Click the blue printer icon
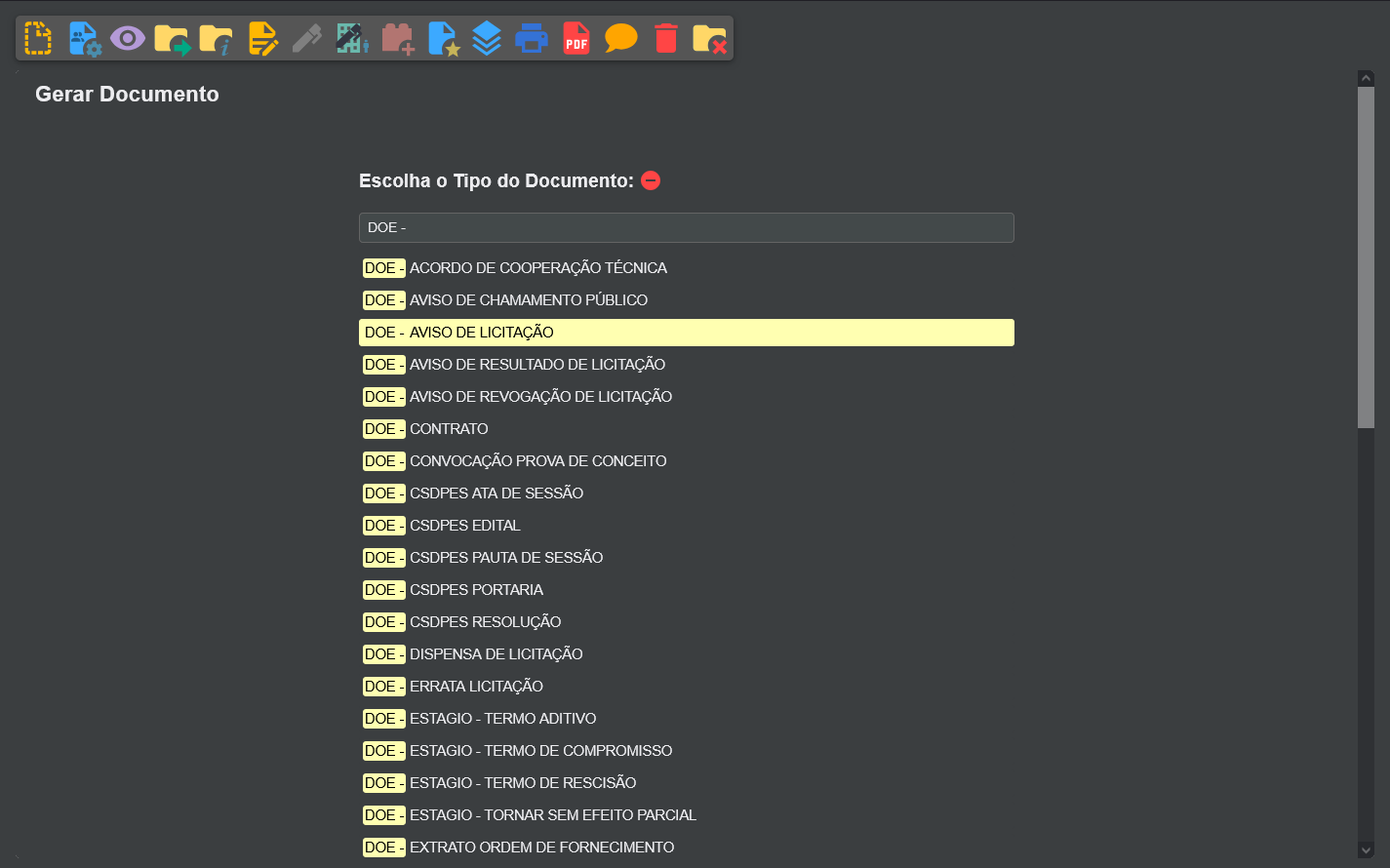1390x868 pixels. click(532, 38)
